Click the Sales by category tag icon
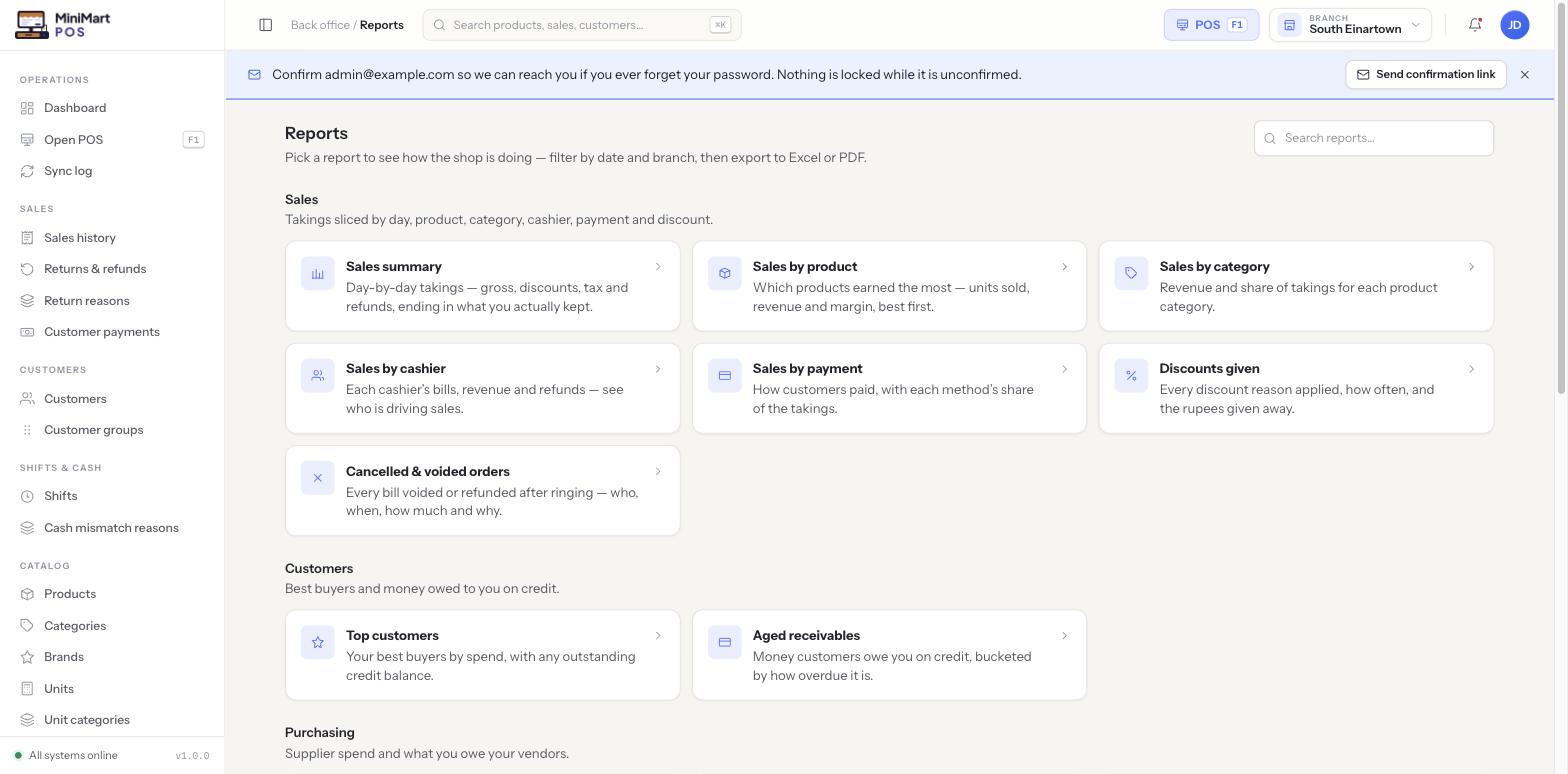Screen dimensions: 1568x774 coord(1131,274)
